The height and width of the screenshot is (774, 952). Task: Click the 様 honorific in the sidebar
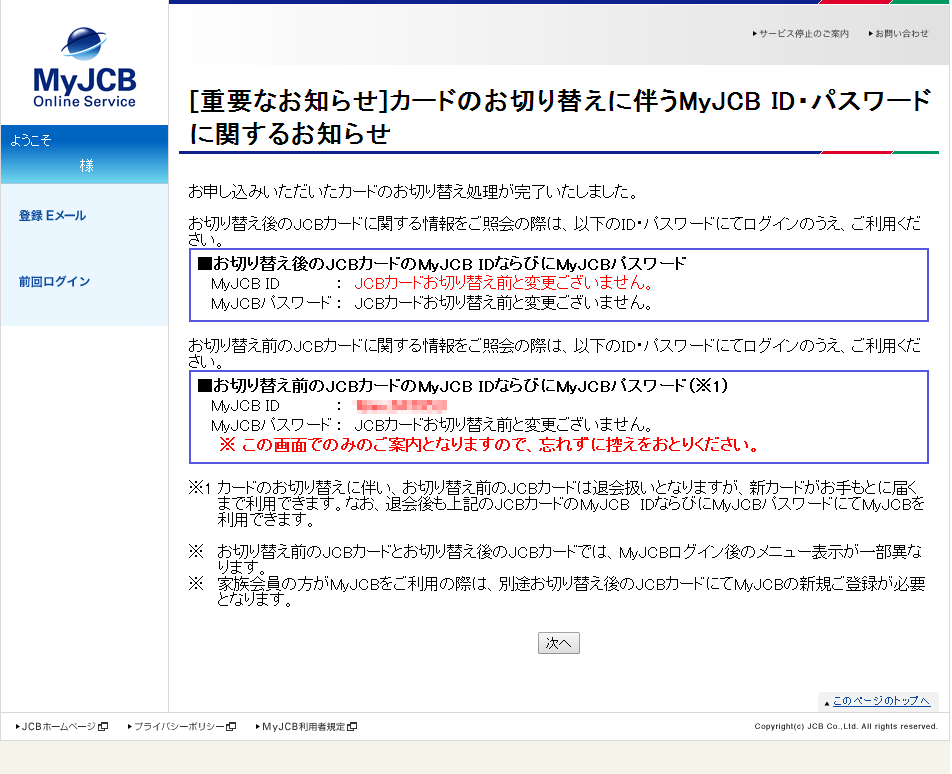(x=86, y=166)
